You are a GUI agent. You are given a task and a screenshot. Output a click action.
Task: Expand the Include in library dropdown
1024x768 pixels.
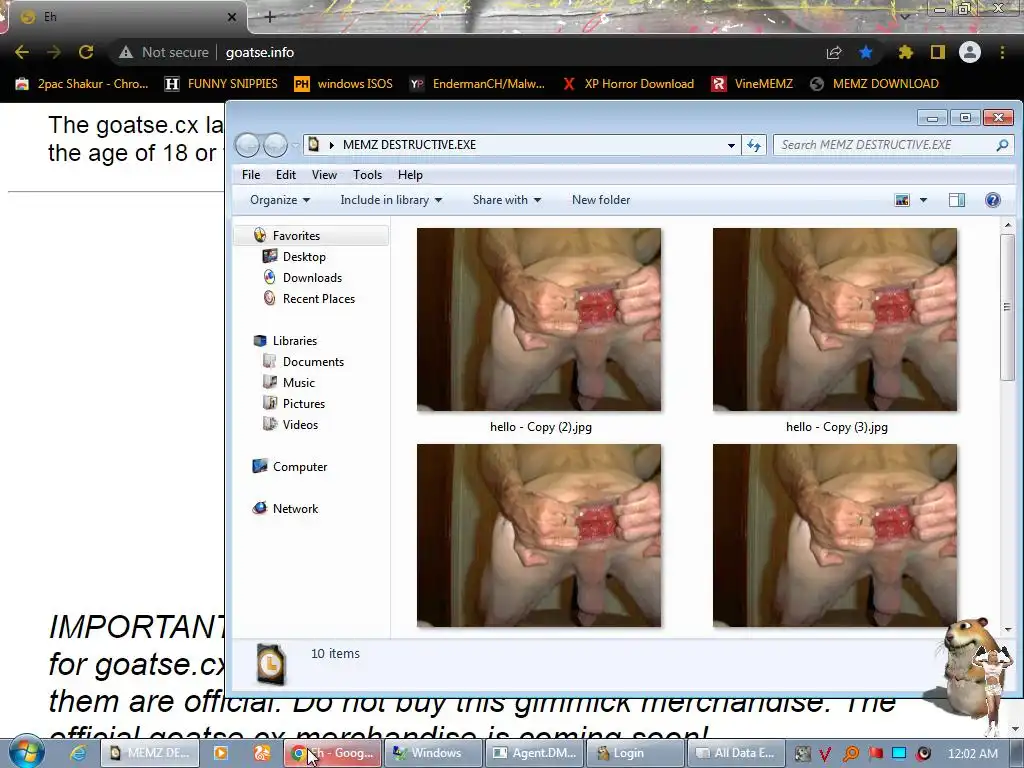click(391, 200)
